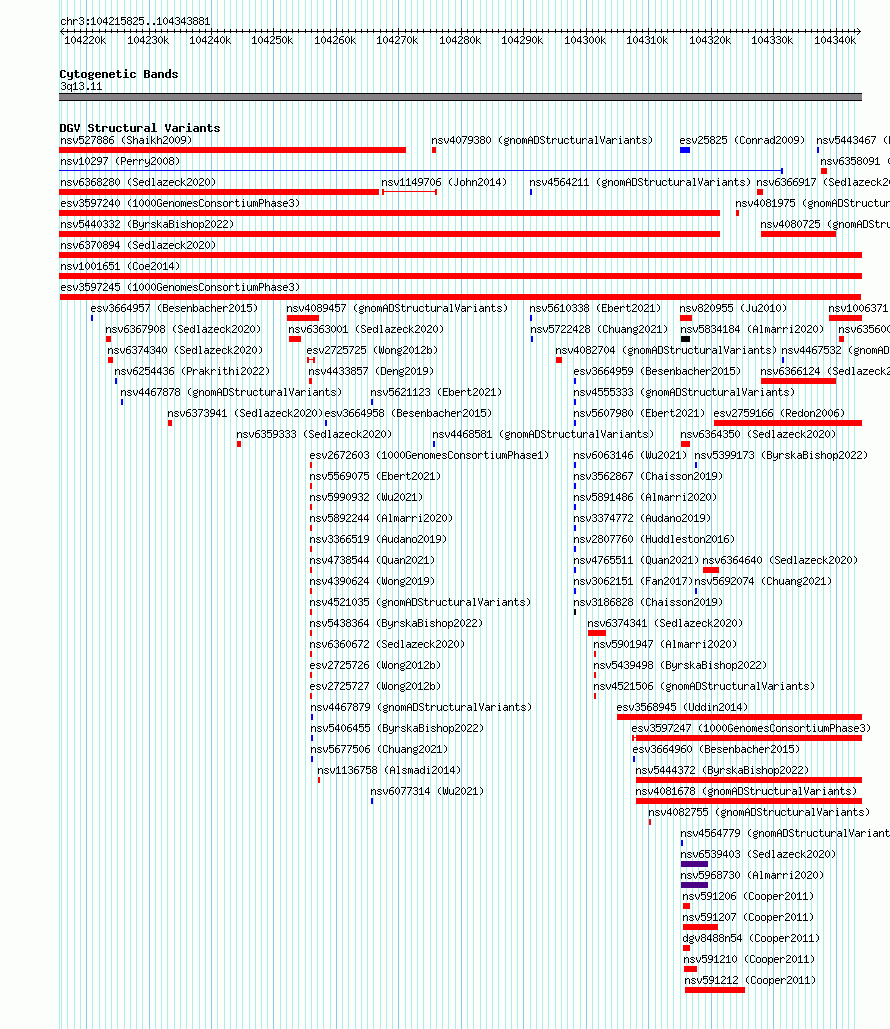Viewport: 890px width, 1029px height.
Task: Select nsv5444372 (ByrskaBishop2022) label
Action: [722, 770]
